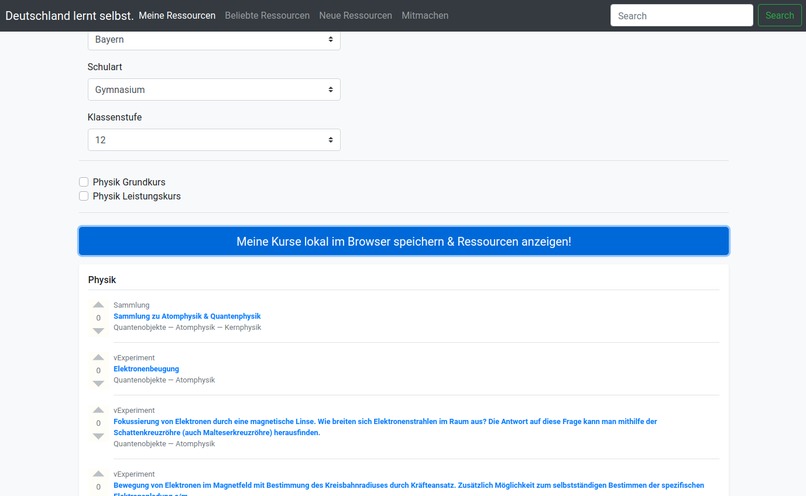Navigate to Neue Ressourcen

tap(356, 15)
